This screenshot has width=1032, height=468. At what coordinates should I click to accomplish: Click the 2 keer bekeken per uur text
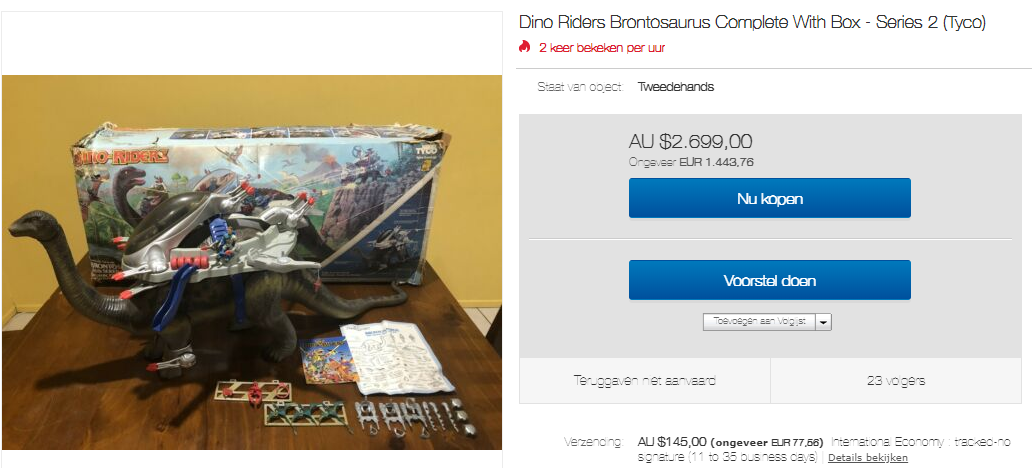click(x=602, y=47)
